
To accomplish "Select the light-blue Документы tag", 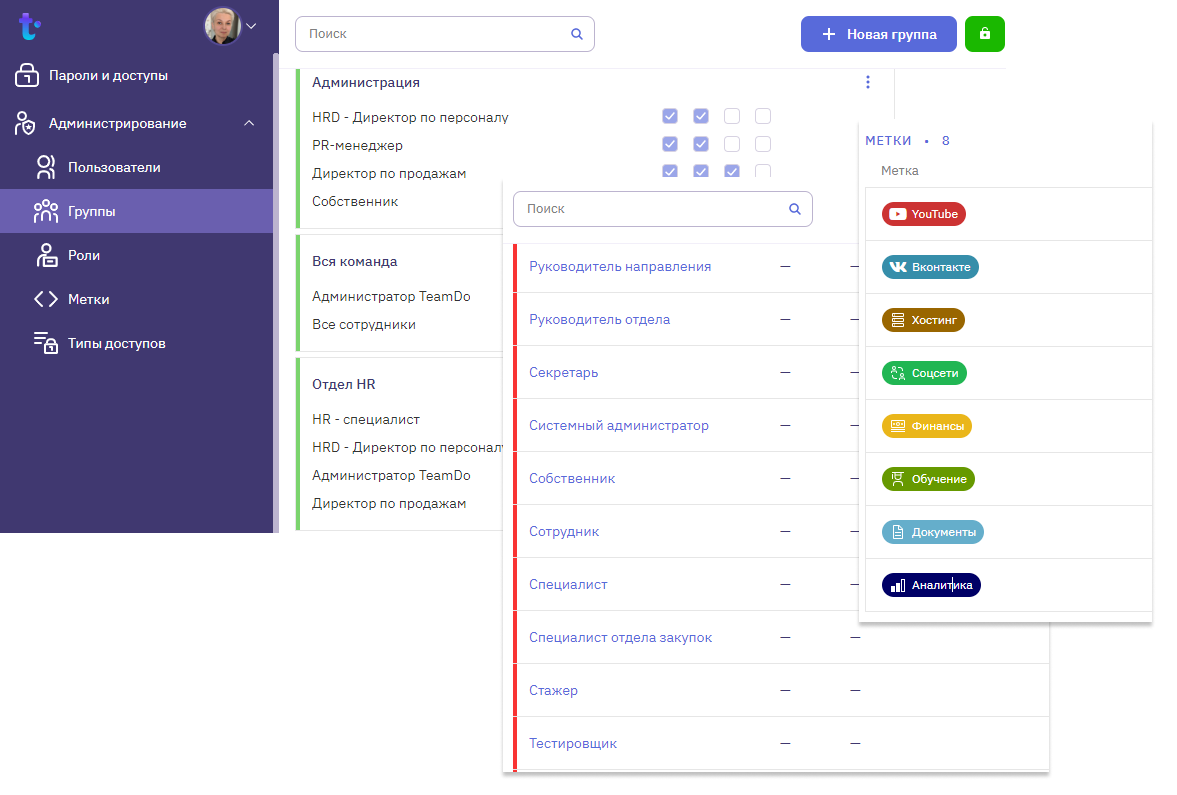I will [932, 532].
